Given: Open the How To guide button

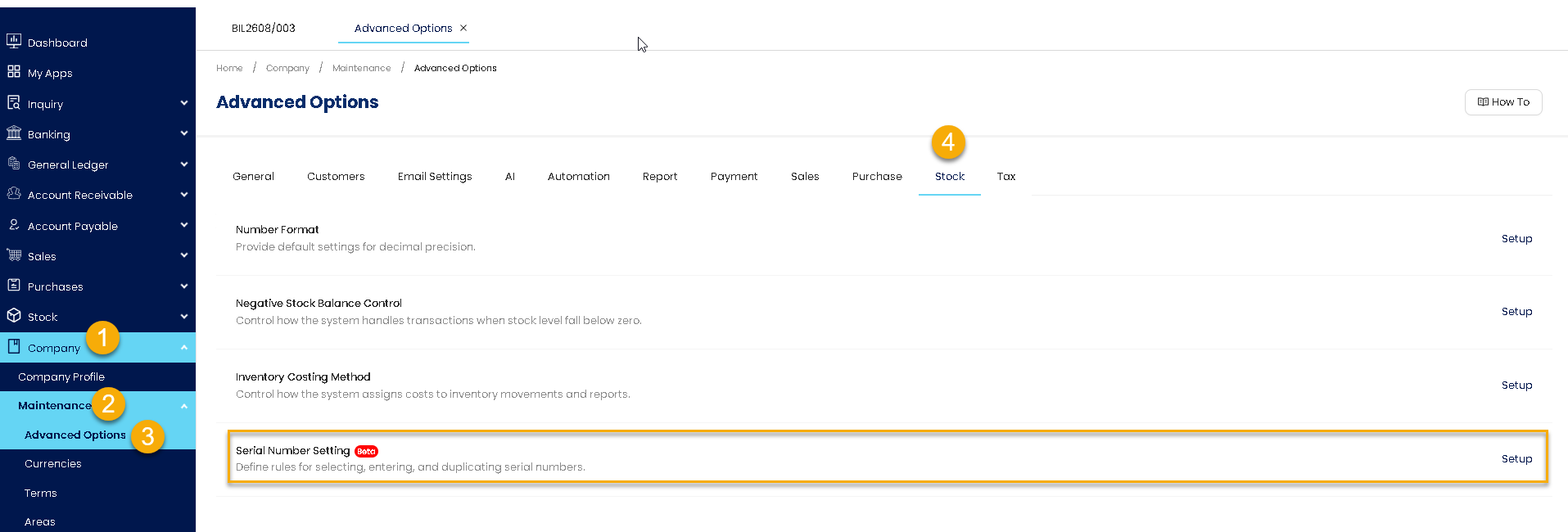Looking at the screenshot, I should [x=1503, y=102].
